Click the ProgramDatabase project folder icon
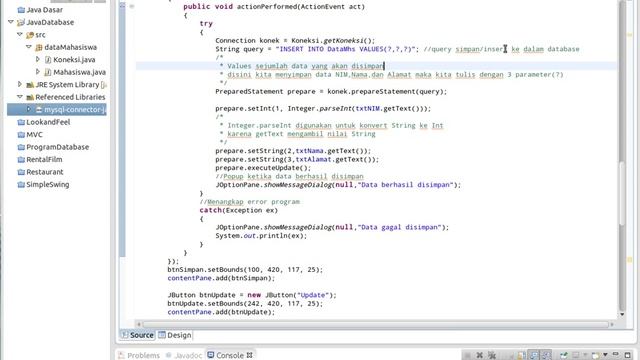This screenshot has width=640, height=360. (x=21, y=147)
